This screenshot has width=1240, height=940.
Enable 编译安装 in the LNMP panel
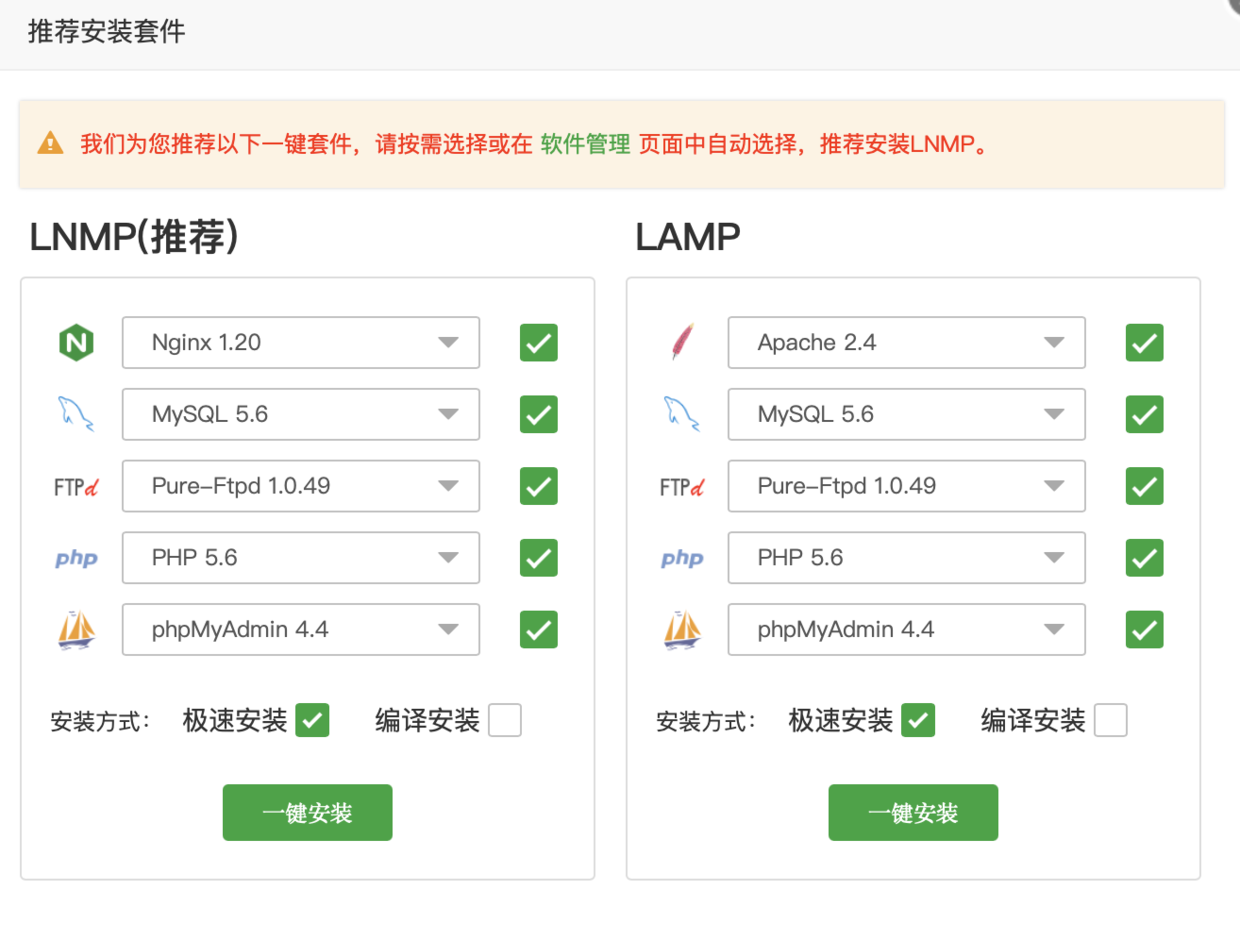tap(505, 720)
